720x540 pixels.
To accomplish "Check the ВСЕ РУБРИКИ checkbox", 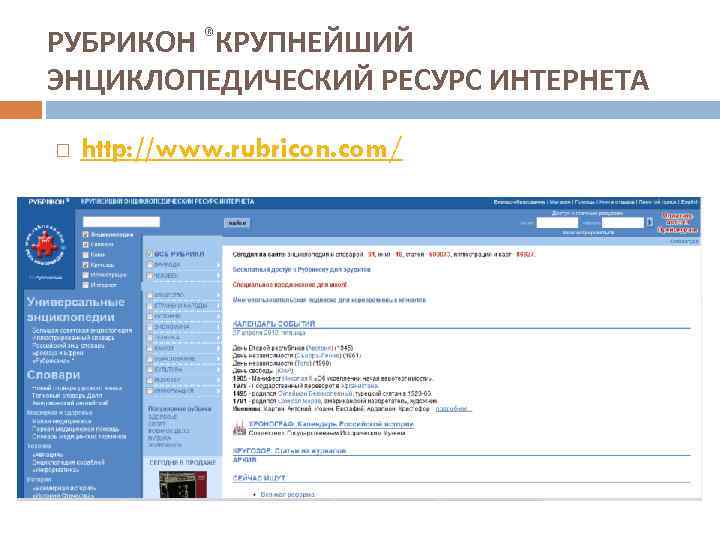I will click(149, 253).
